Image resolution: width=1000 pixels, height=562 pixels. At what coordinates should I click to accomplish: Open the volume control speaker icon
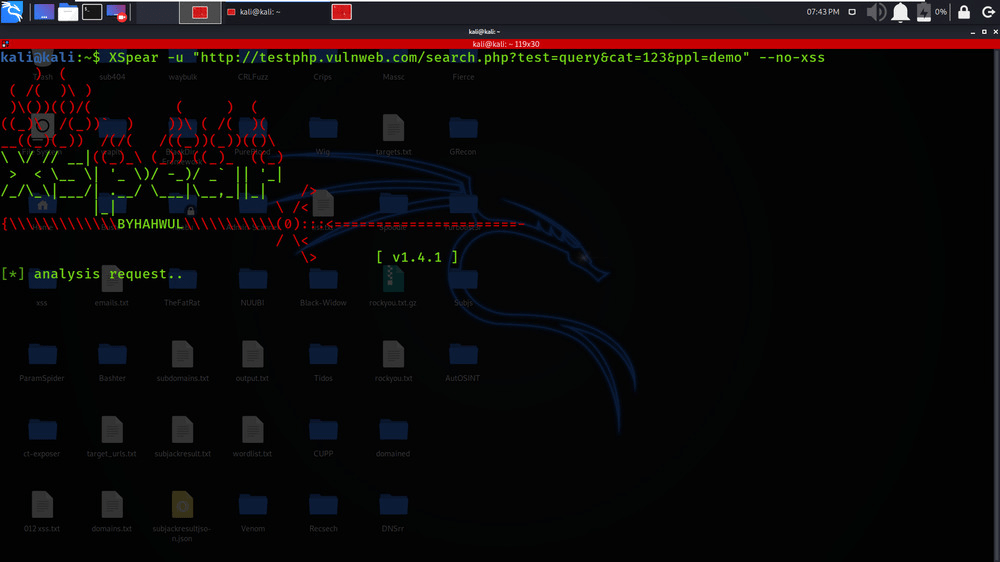876,12
